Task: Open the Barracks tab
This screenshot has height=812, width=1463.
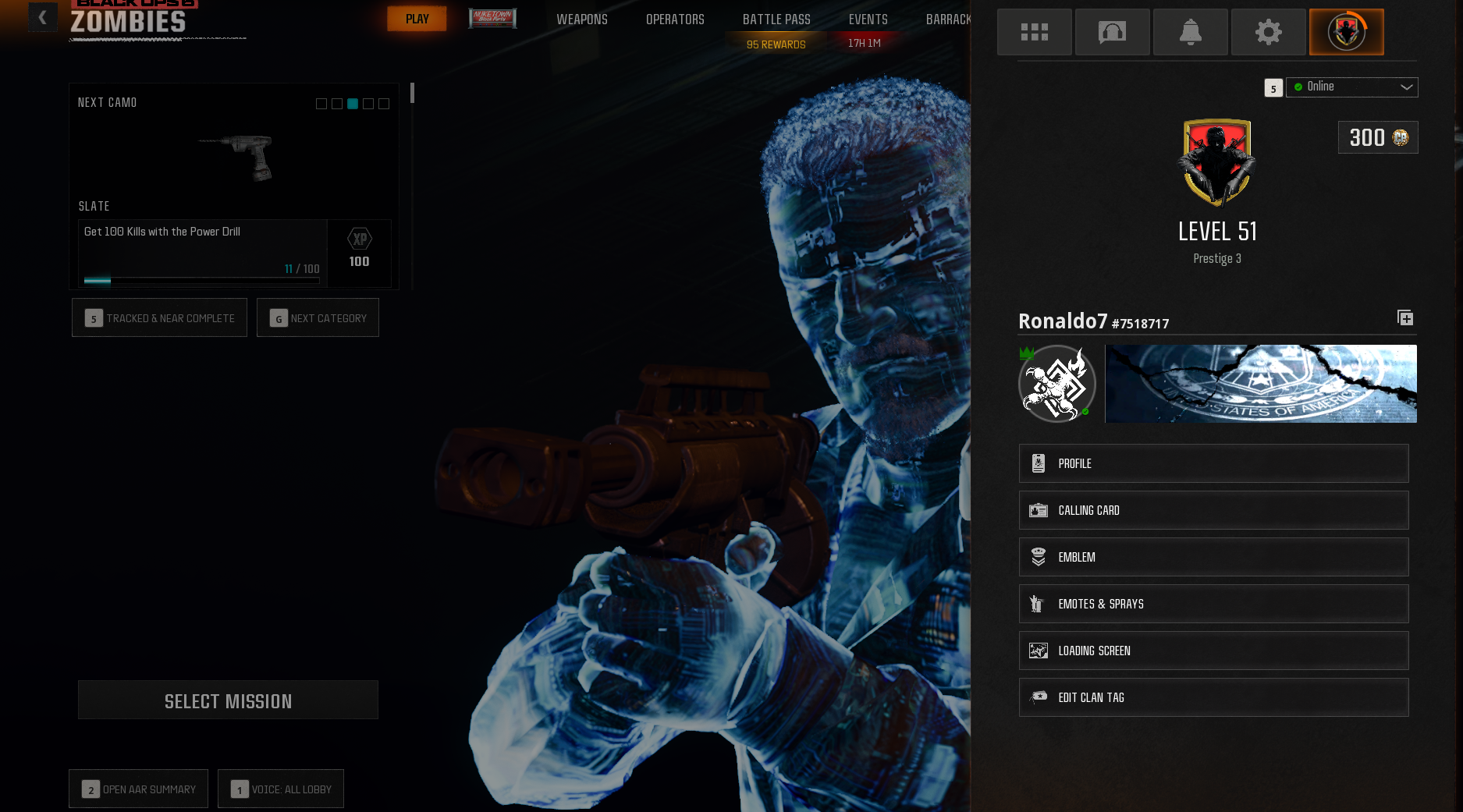Action: [948, 20]
